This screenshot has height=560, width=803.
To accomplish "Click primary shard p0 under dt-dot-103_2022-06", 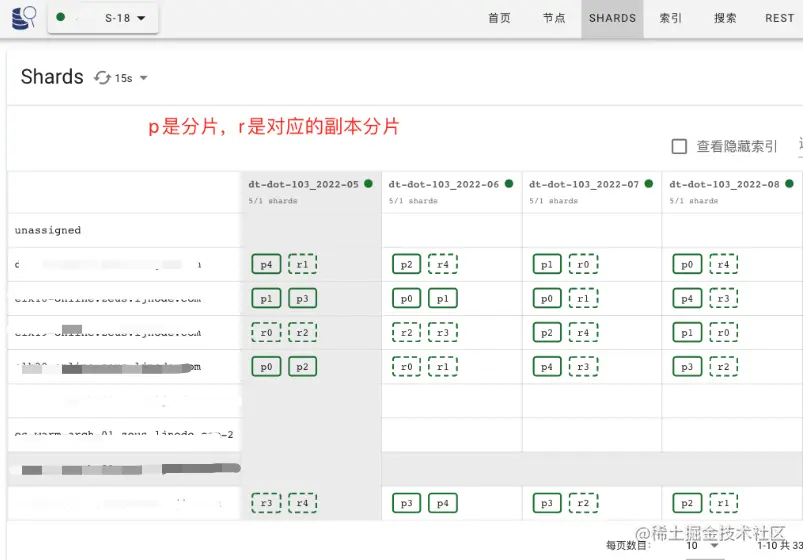I will pyautogui.click(x=407, y=299).
